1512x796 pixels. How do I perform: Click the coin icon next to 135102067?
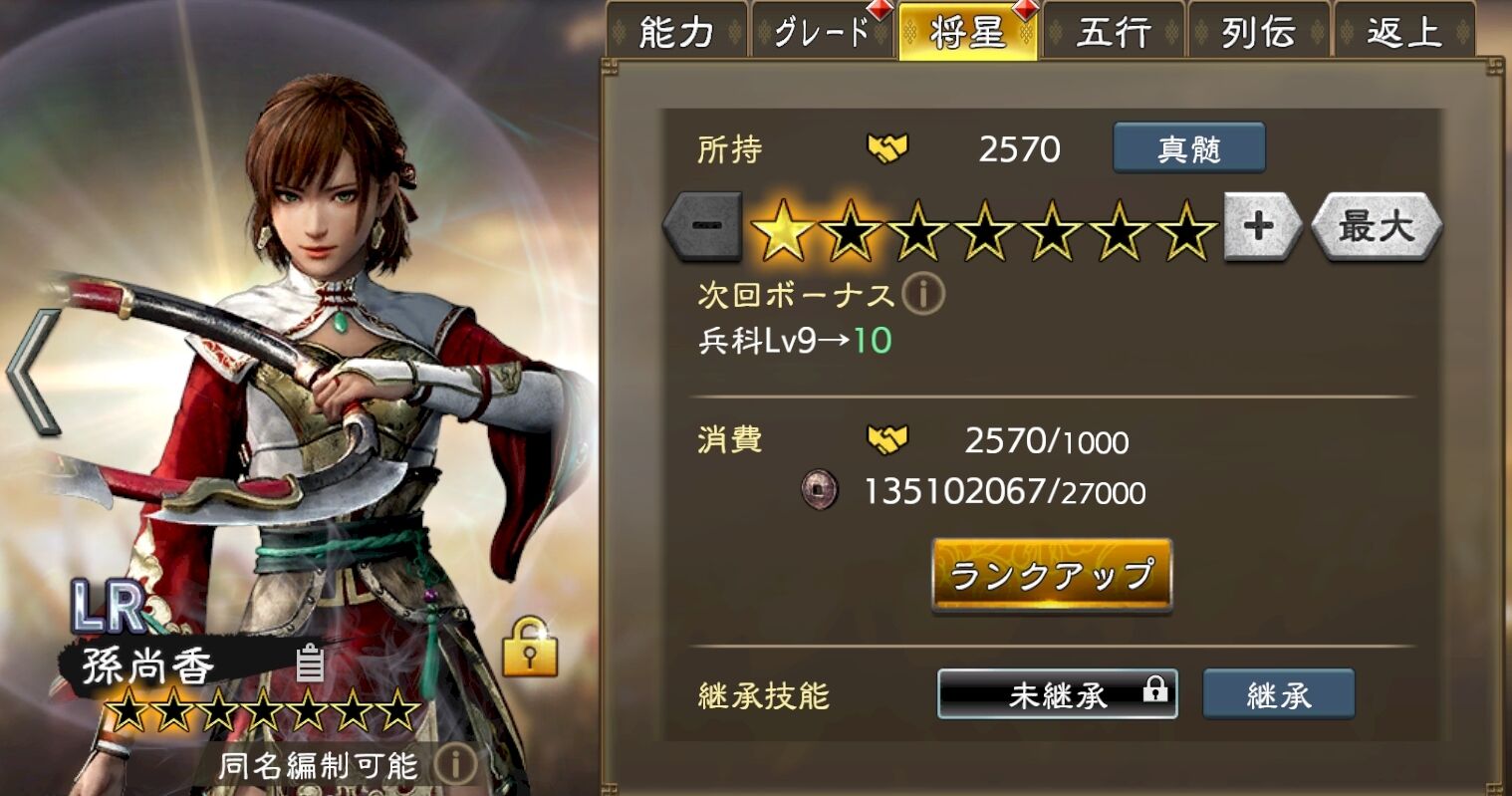tap(820, 490)
